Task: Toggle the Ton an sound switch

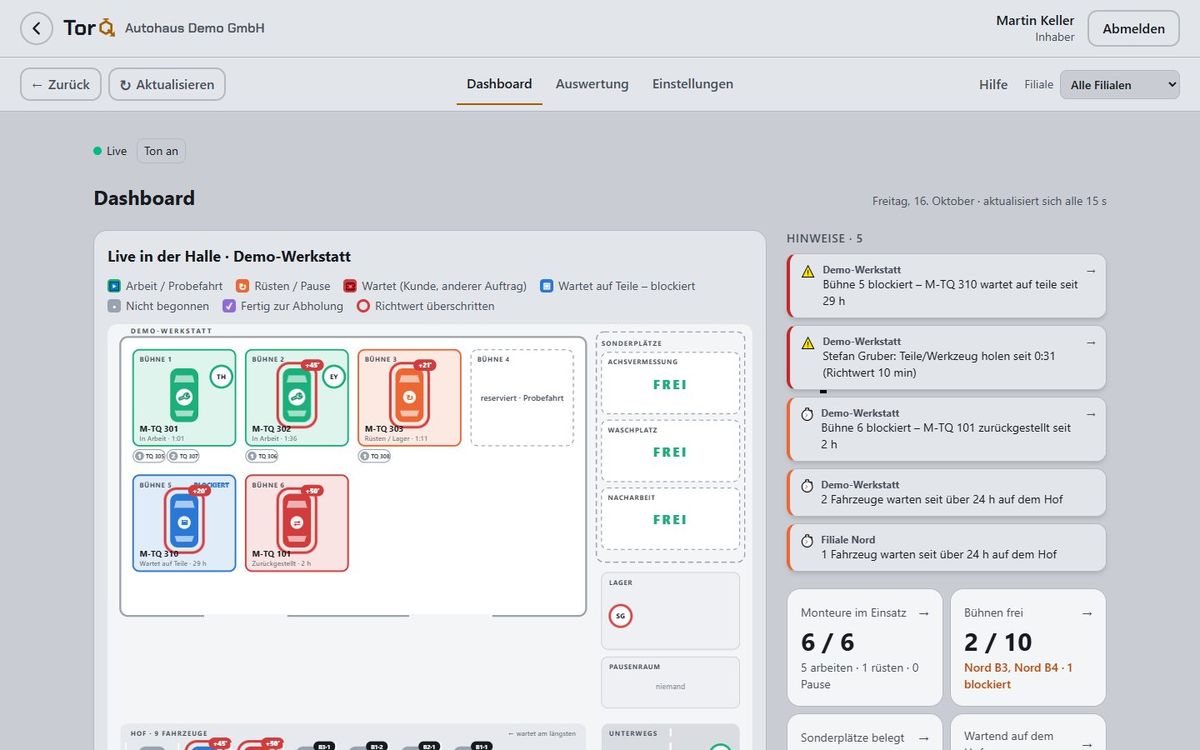Action: 161,151
